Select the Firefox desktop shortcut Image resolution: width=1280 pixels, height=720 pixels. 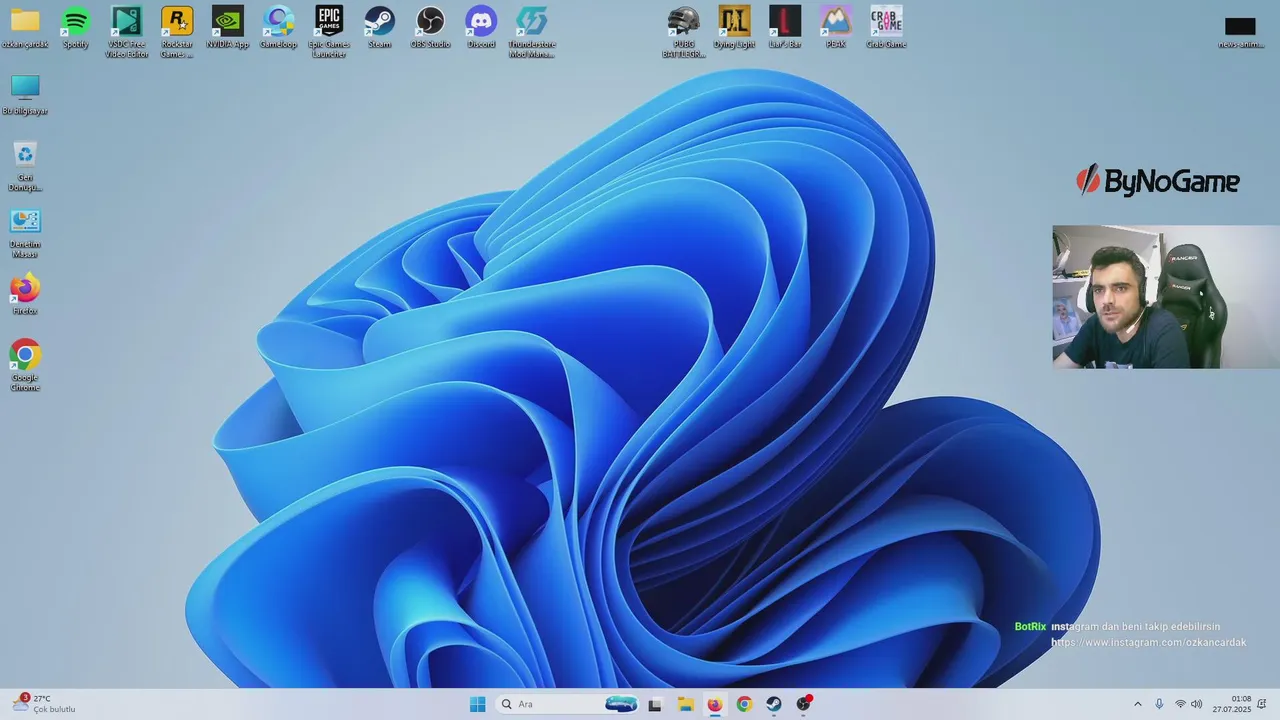tap(25, 294)
